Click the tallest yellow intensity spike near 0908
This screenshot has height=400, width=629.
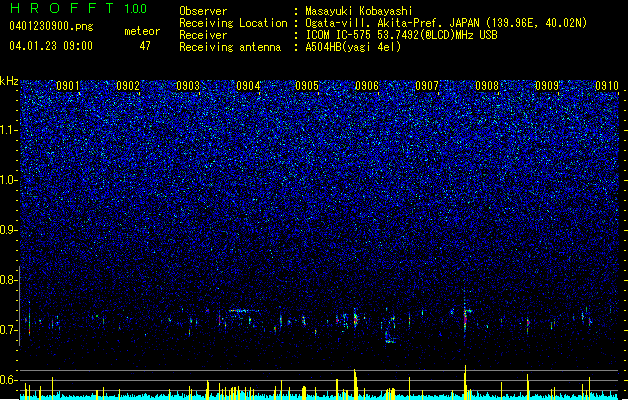(465, 382)
